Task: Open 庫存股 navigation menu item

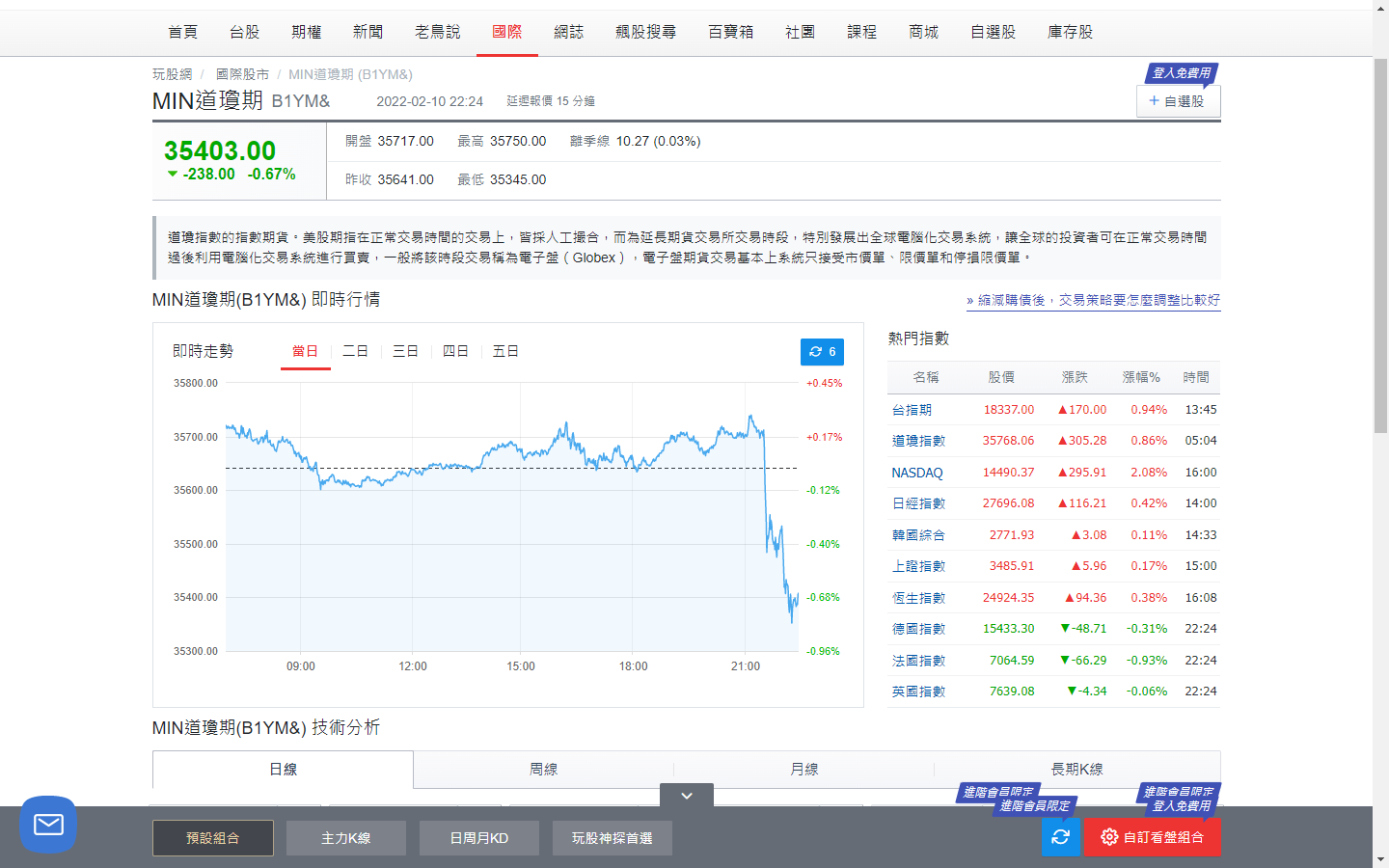Action: point(1071,32)
